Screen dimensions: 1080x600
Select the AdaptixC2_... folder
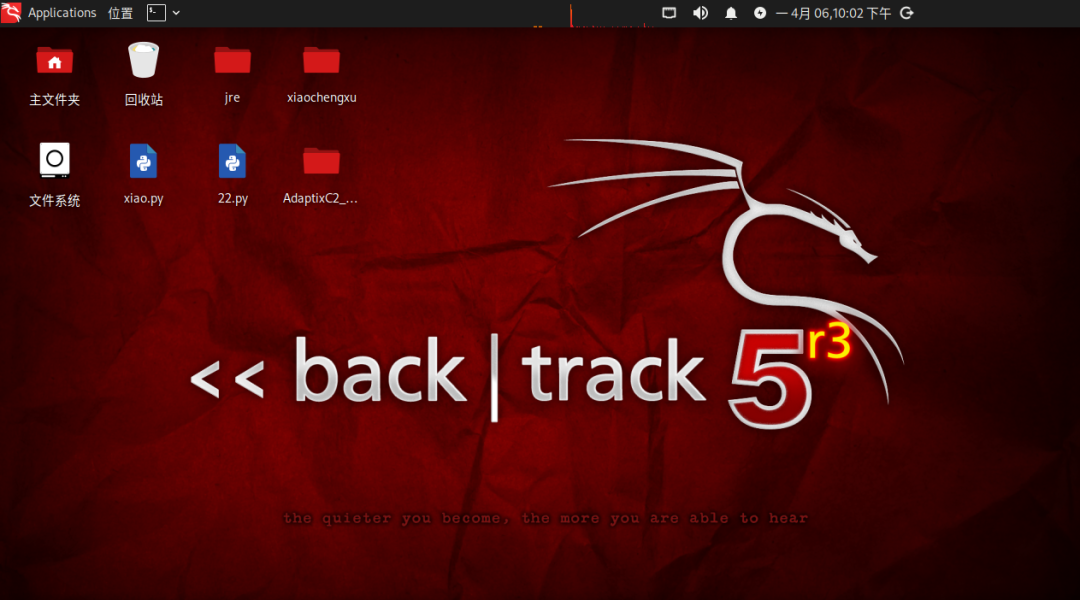click(321, 161)
